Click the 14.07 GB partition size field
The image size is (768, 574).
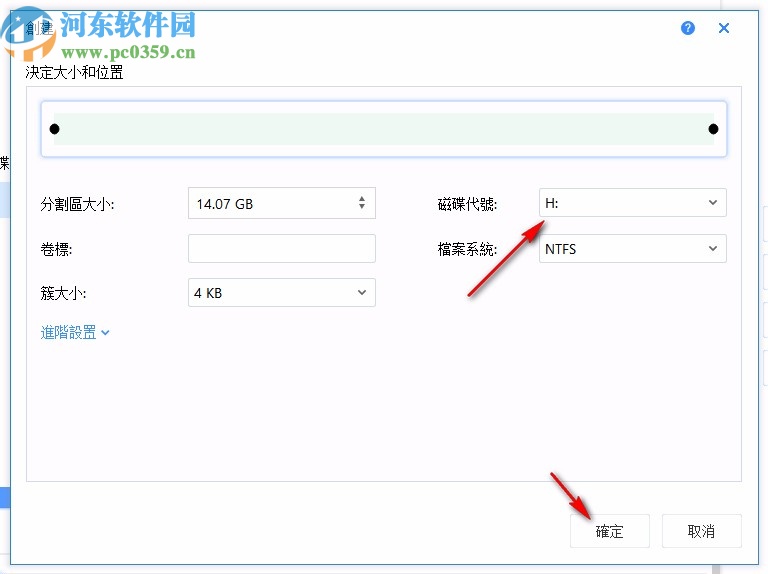(282, 203)
